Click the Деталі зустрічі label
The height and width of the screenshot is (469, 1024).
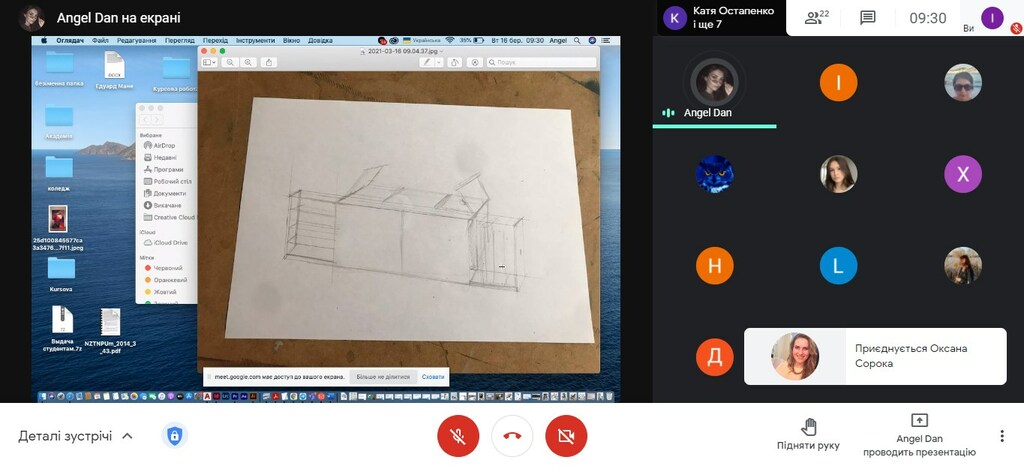[x=65, y=436]
